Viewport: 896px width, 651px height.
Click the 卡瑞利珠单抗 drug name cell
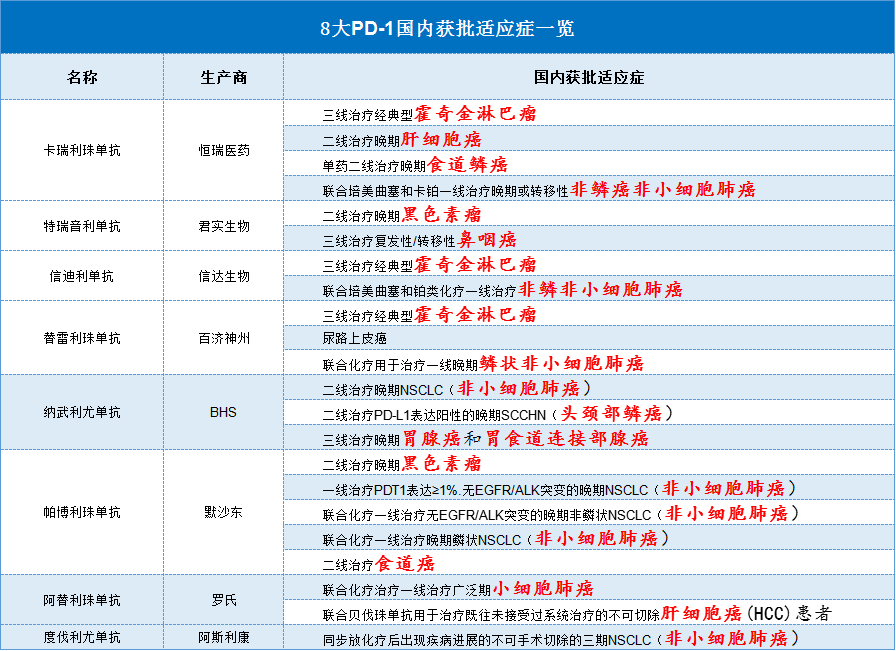coord(82,150)
